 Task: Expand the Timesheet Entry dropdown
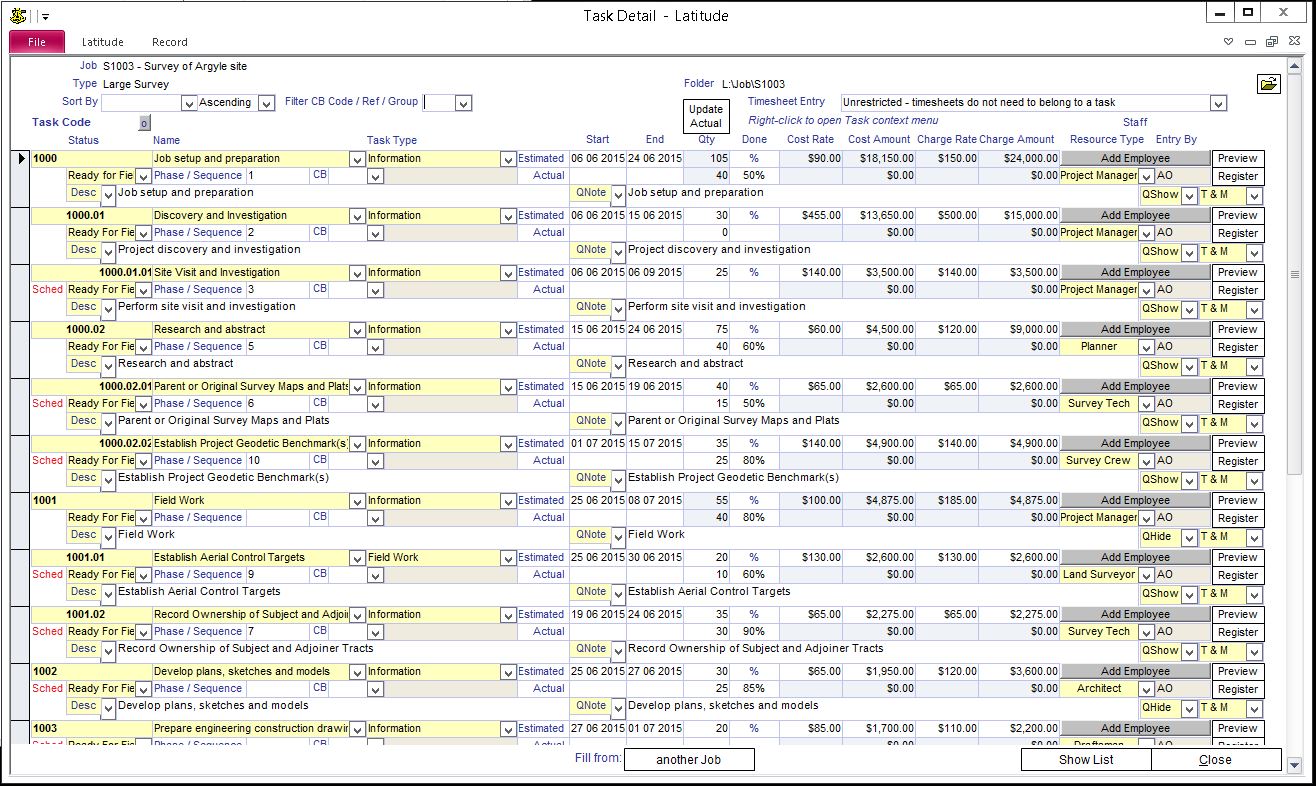point(1217,103)
